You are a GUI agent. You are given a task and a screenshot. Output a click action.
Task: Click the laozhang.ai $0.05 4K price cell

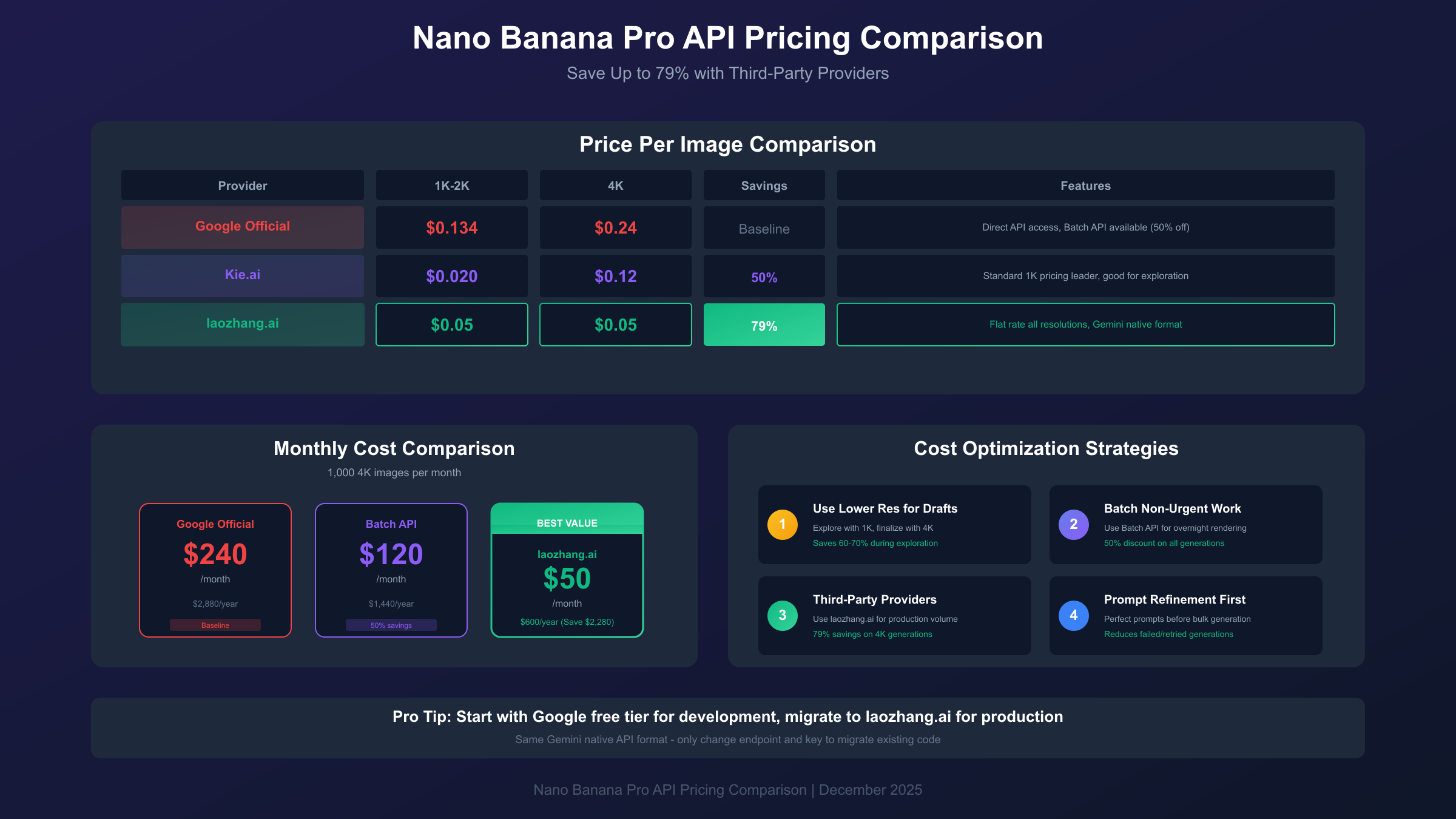615,325
